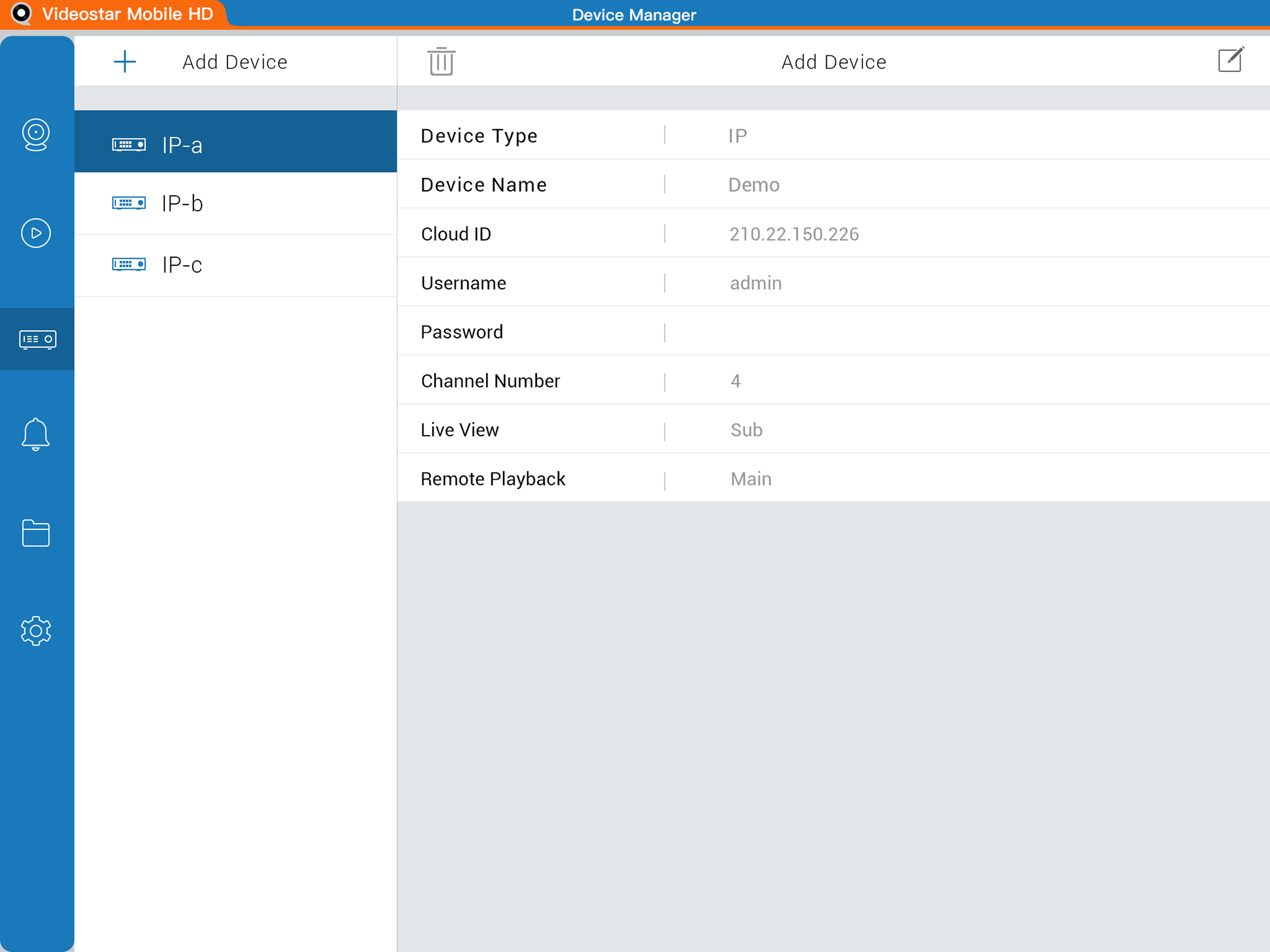Open the alarm notifications bell icon
The image size is (1270, 952).
36,434
